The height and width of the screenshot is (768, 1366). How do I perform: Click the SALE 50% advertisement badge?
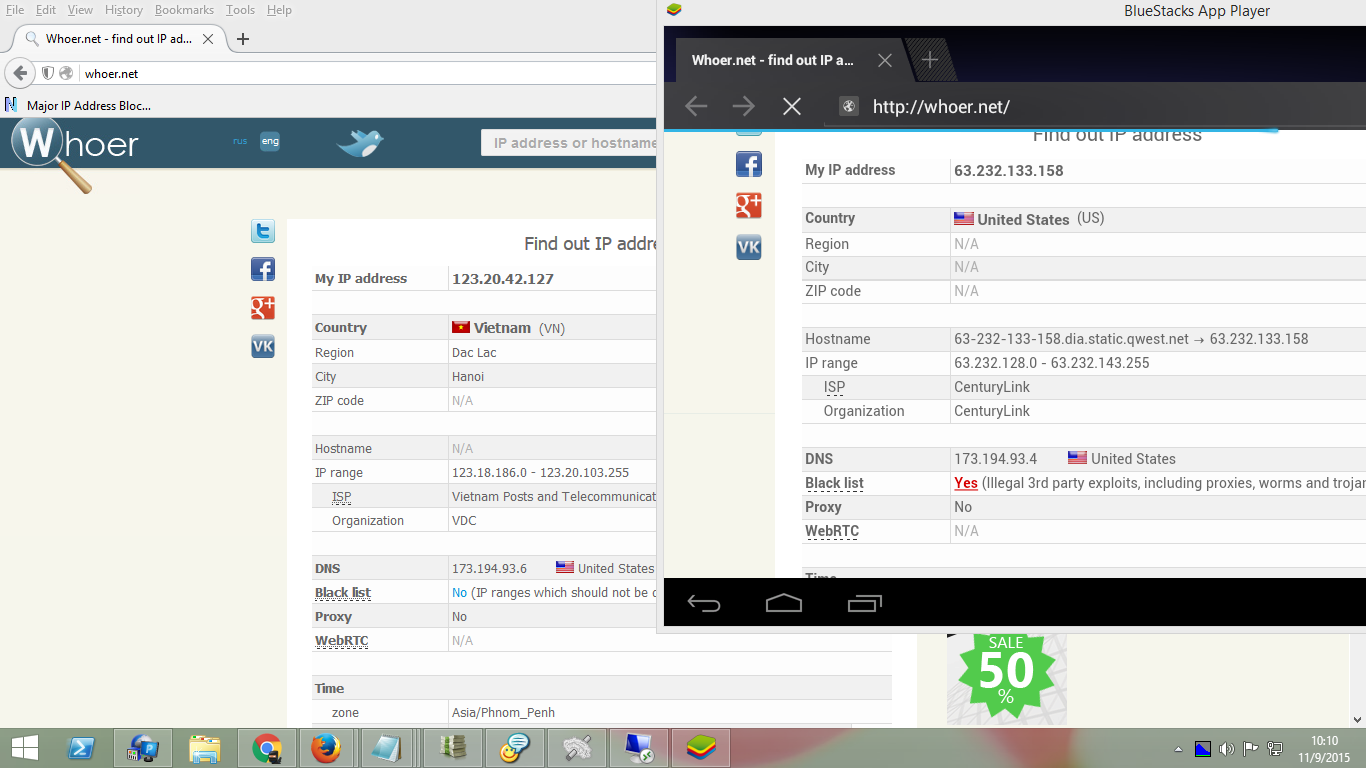click(x=1006, y=672)
